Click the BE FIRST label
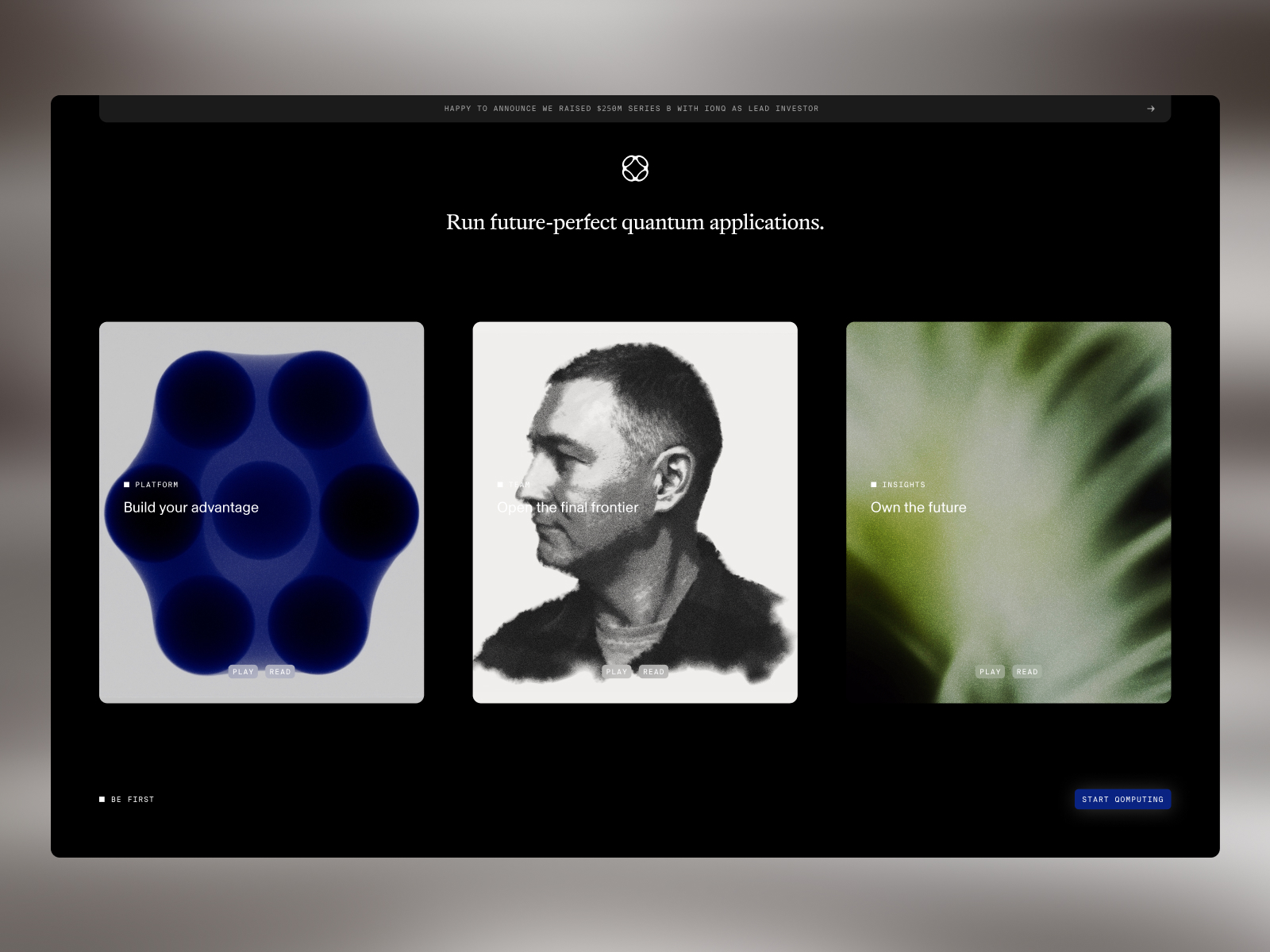 coord(132,800)
